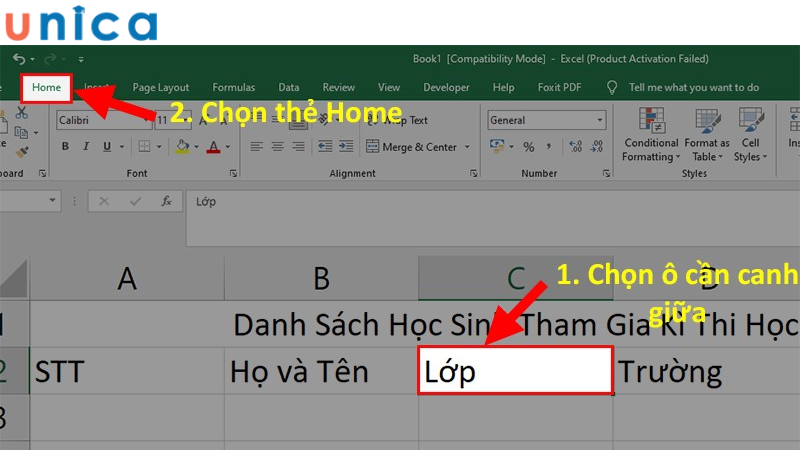Screen dimensions: 800x450
Task: Switch to the Formulas tab
Action: click(234, 88)
